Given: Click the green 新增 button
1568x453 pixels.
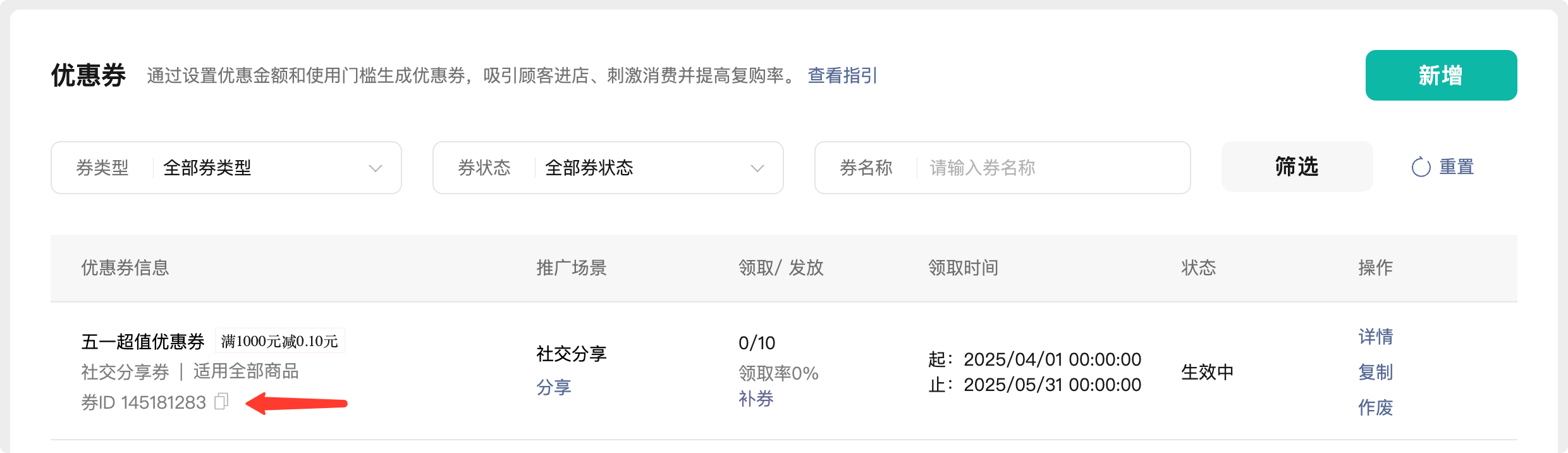Looking at the screenshot, I should click(1440, 75).
